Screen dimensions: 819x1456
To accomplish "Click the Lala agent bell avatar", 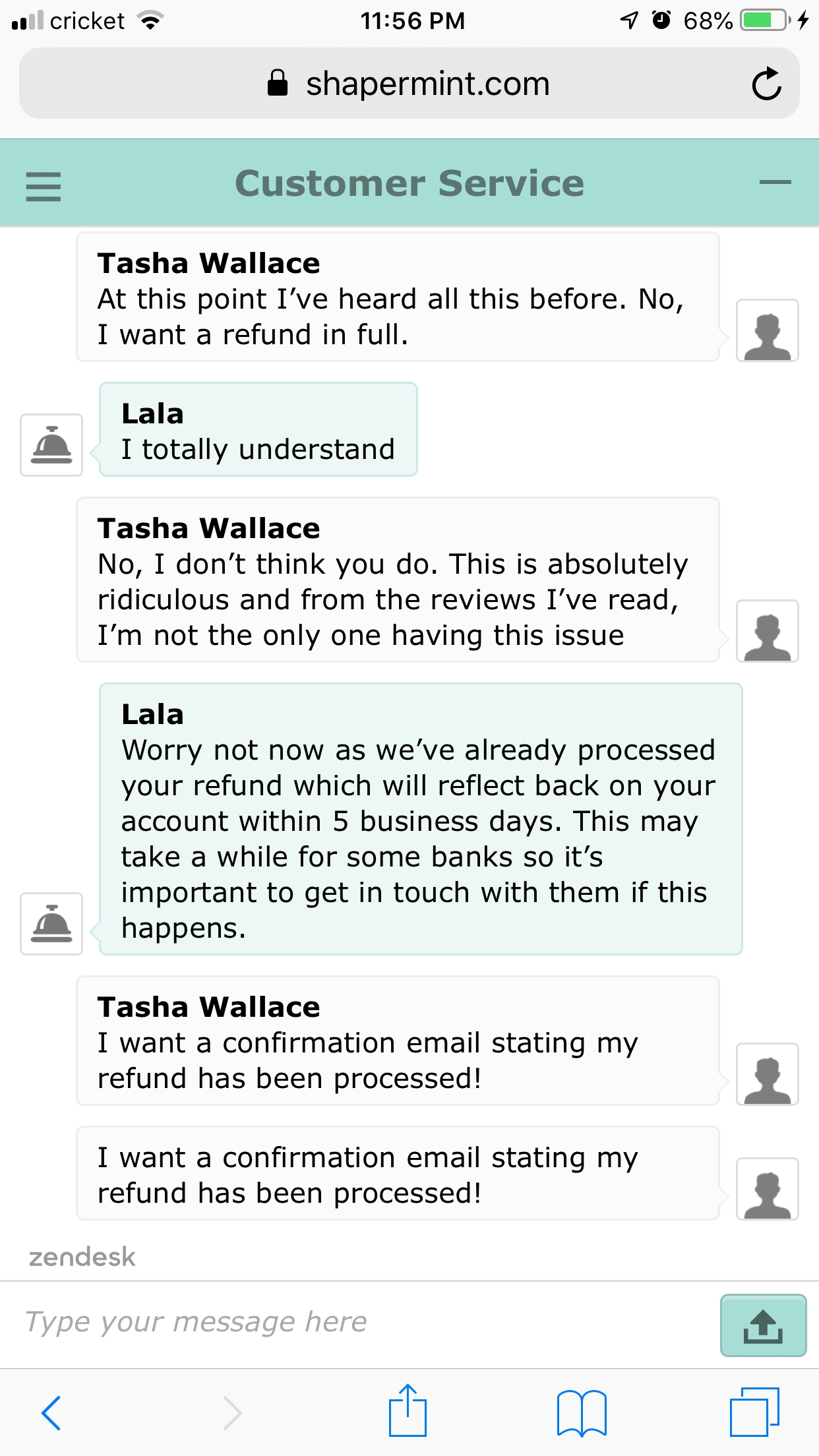I will (x=50, y=446).
